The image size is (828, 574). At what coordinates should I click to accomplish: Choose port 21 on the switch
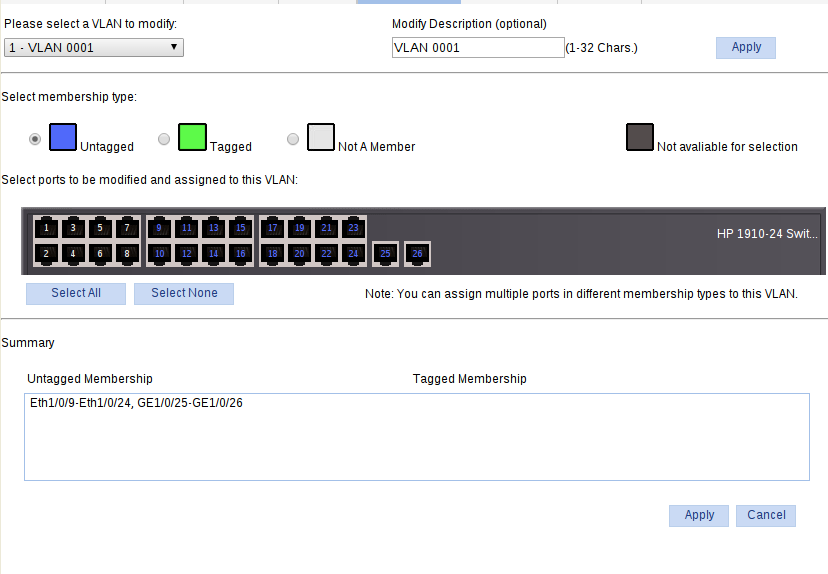326,228
